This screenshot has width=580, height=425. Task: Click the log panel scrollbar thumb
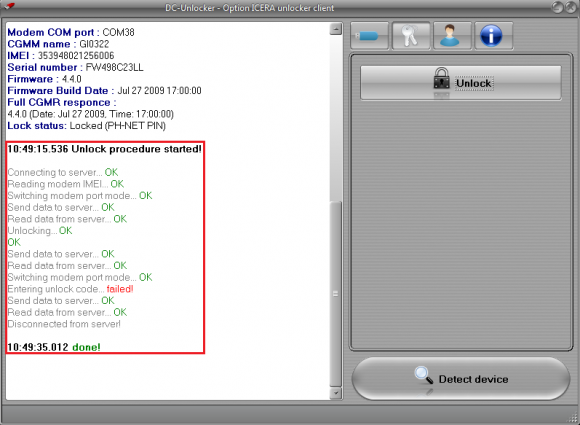point(335,294)
